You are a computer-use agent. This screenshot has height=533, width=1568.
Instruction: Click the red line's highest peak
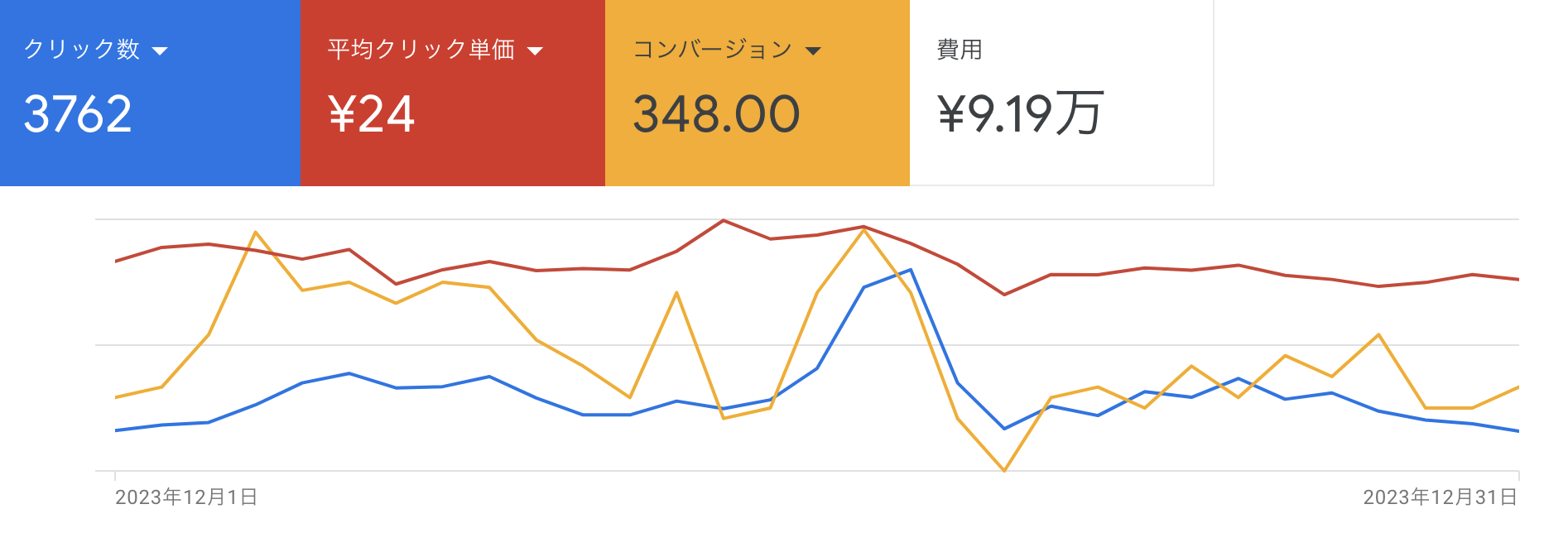point(724,220)
